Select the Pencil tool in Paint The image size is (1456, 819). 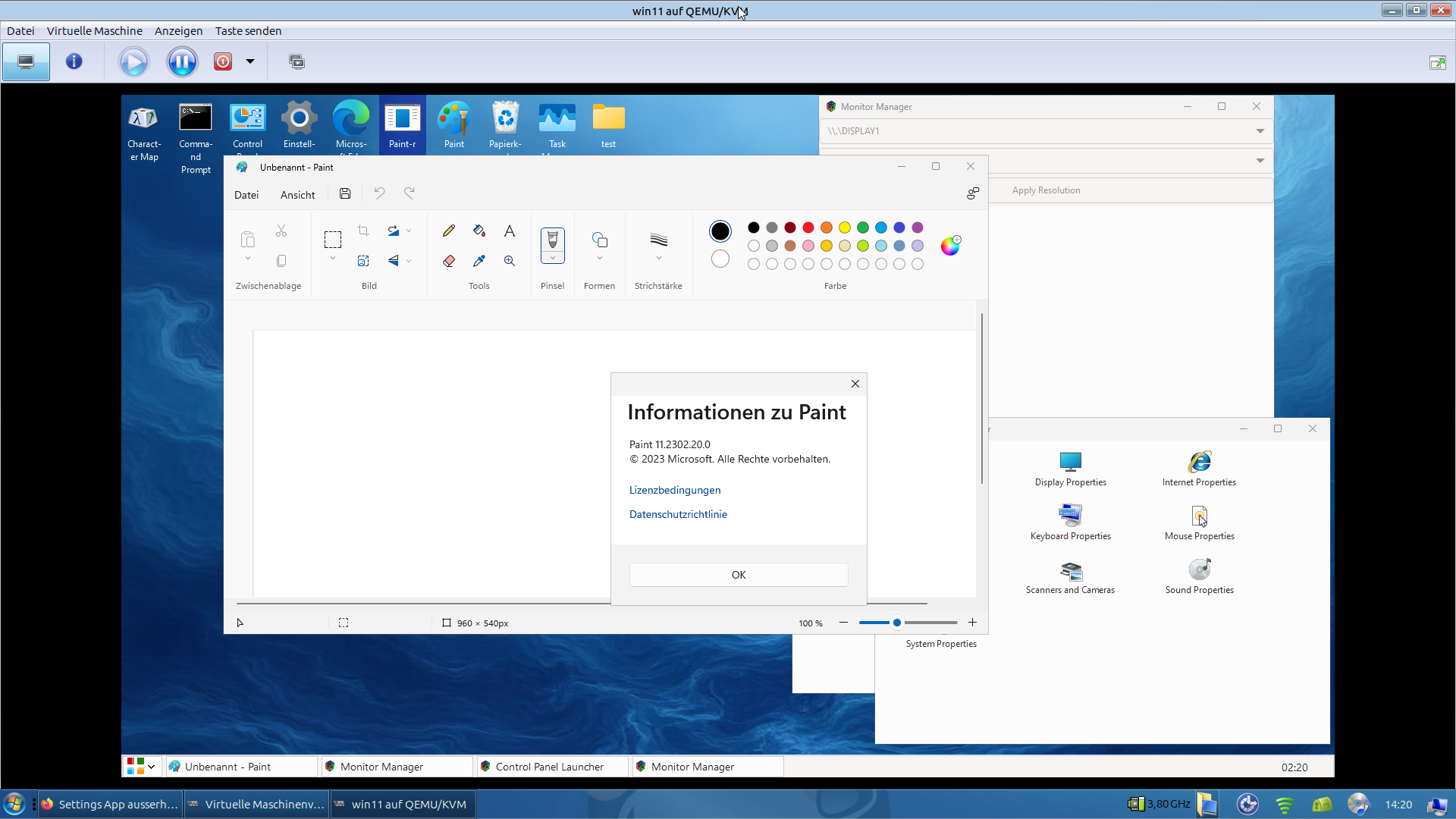coord(449,231)
